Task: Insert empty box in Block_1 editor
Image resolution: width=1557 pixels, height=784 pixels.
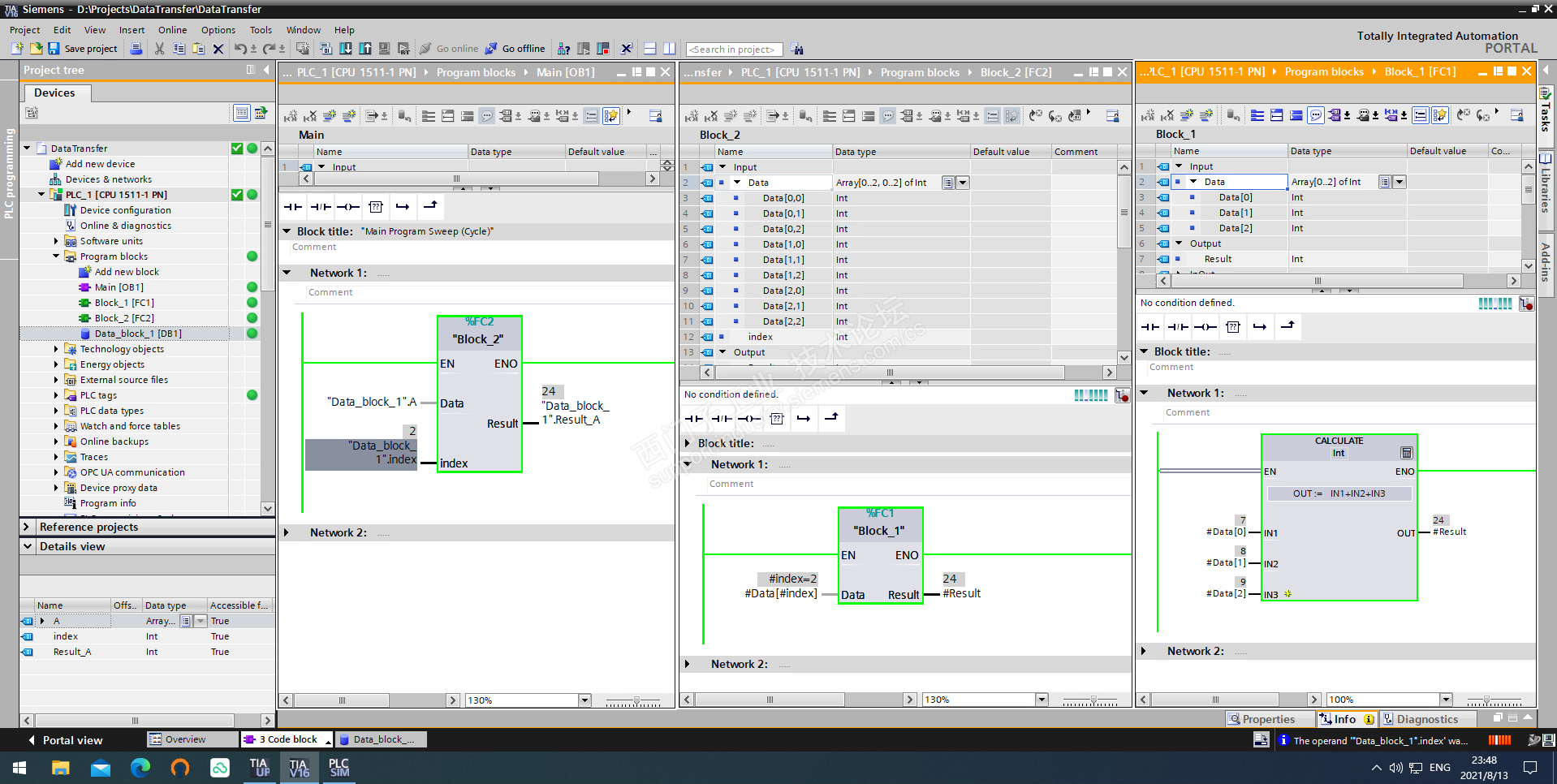Action: 1233,327
